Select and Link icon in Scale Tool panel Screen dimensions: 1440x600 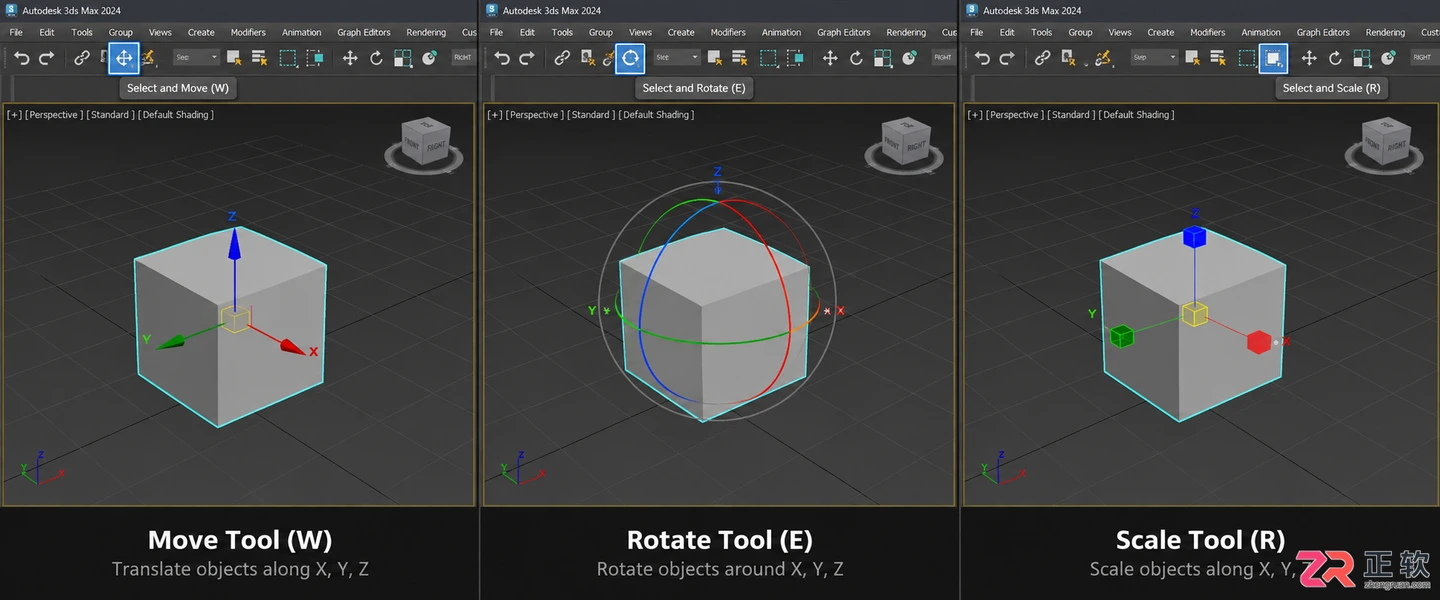point(1042,58)
